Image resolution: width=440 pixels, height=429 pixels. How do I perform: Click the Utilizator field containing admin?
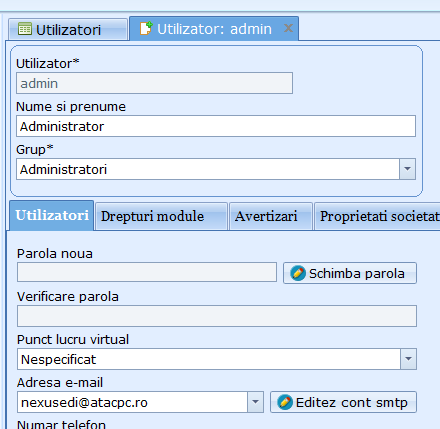[x=154, y=83]
